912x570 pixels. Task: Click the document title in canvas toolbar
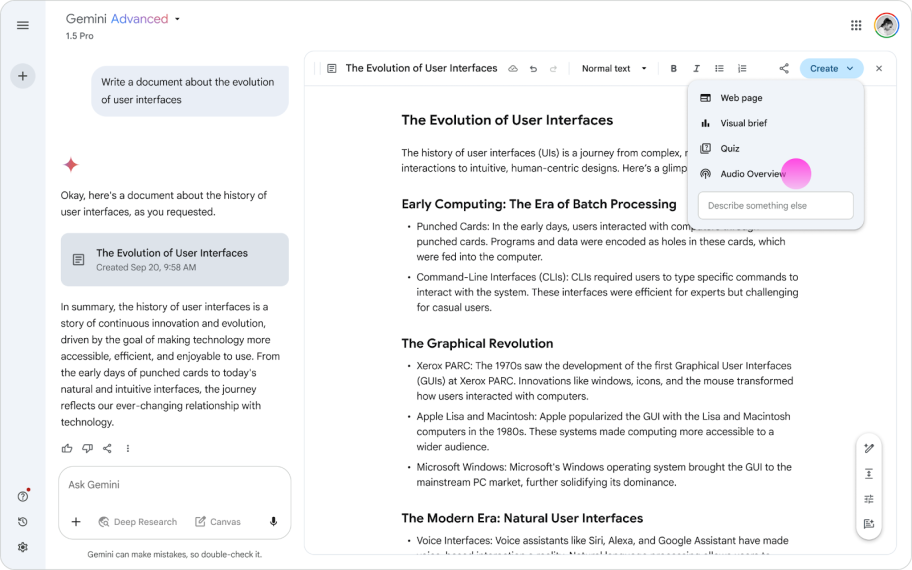click(421, 68)
